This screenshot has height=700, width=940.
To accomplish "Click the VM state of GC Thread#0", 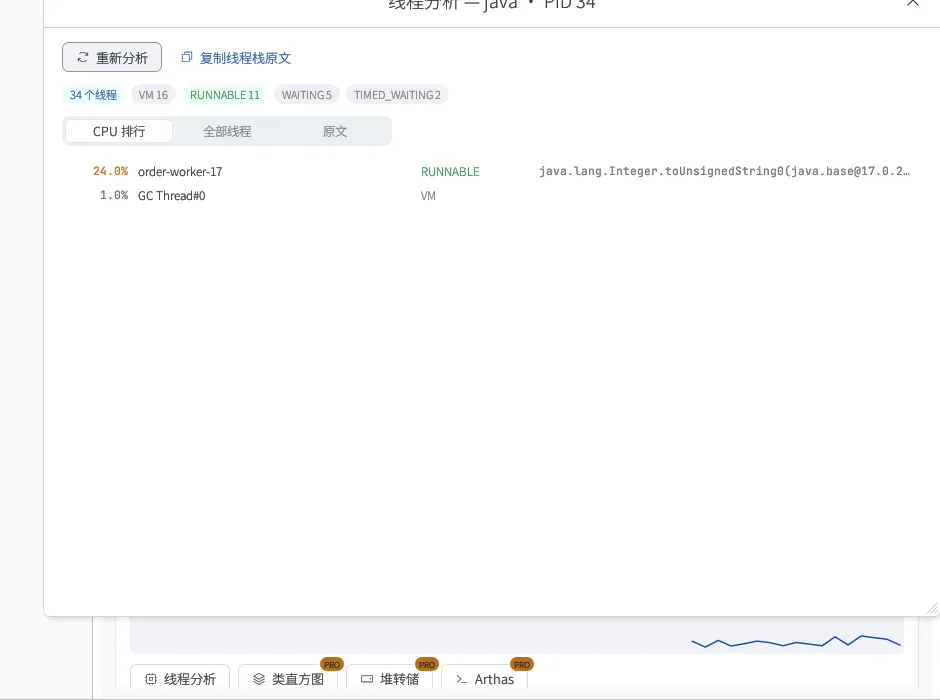I will tap(428, 196).
